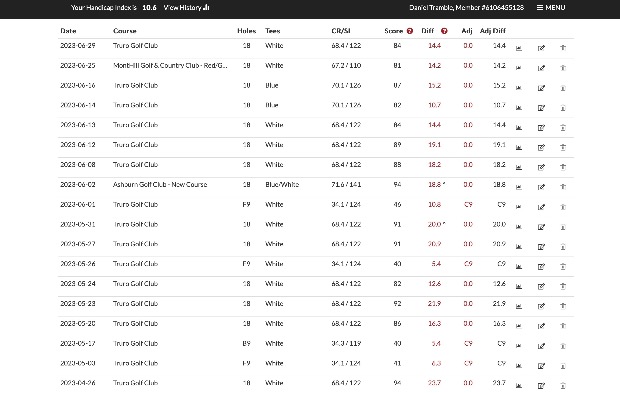Image resolution: width=620 pixels, height=393 pixels.
Task: Open stats chart for 2023-05-26 round
Action: pos(519,266)
